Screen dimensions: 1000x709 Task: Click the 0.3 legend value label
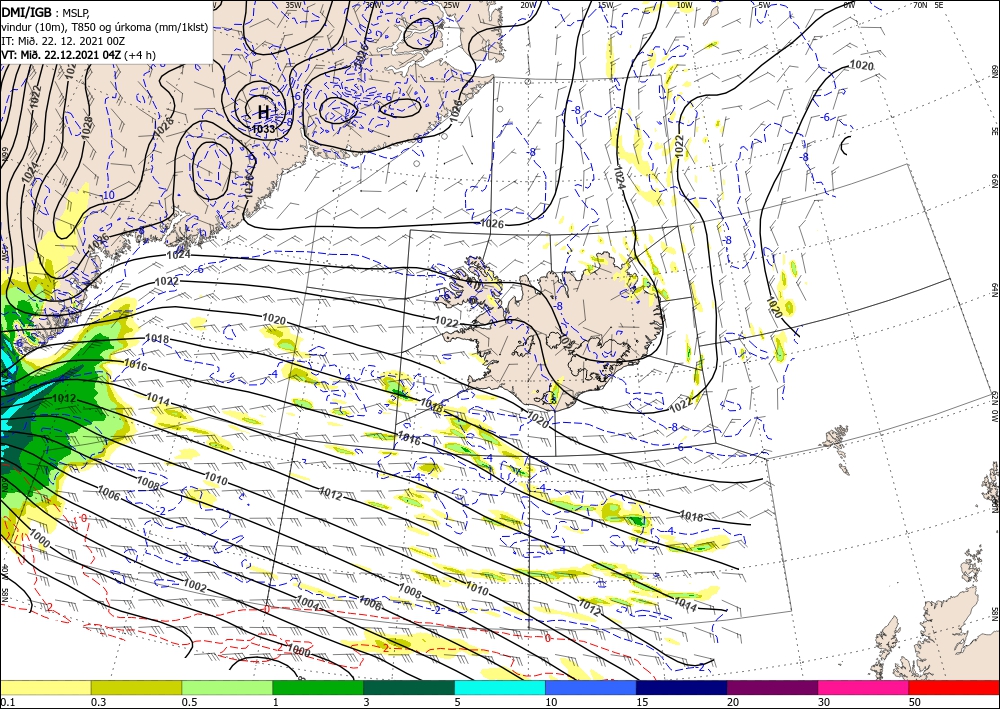coord(98,702)
